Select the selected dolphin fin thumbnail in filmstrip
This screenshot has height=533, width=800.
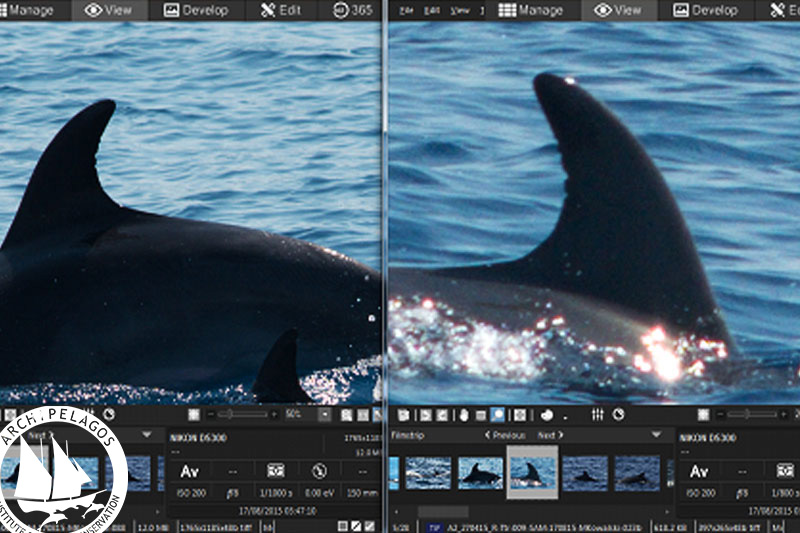click(532, 472)
